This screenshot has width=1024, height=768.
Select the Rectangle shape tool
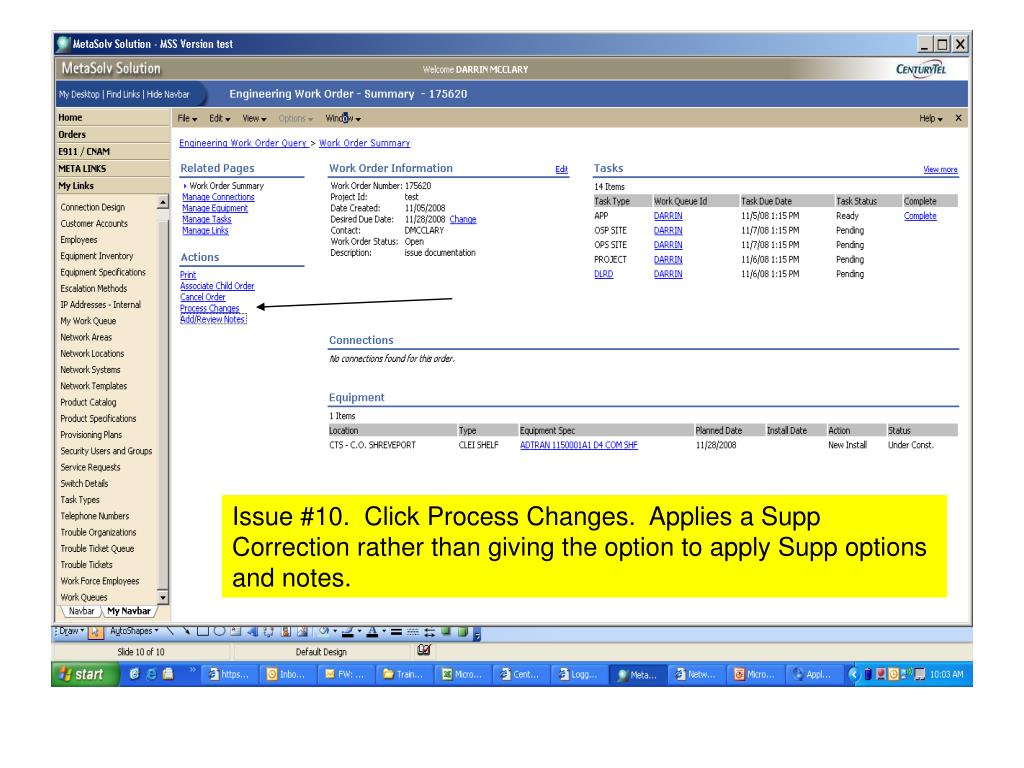point(202,632)
